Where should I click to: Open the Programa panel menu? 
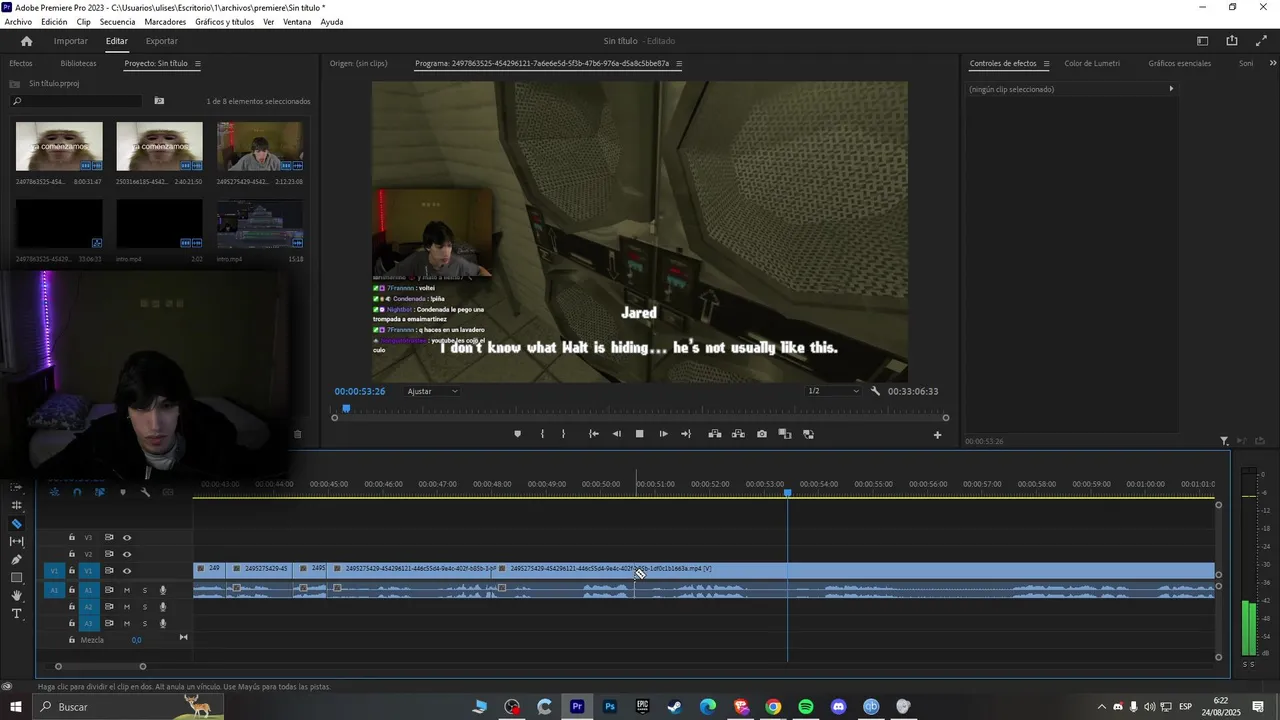tap(679, 64)
